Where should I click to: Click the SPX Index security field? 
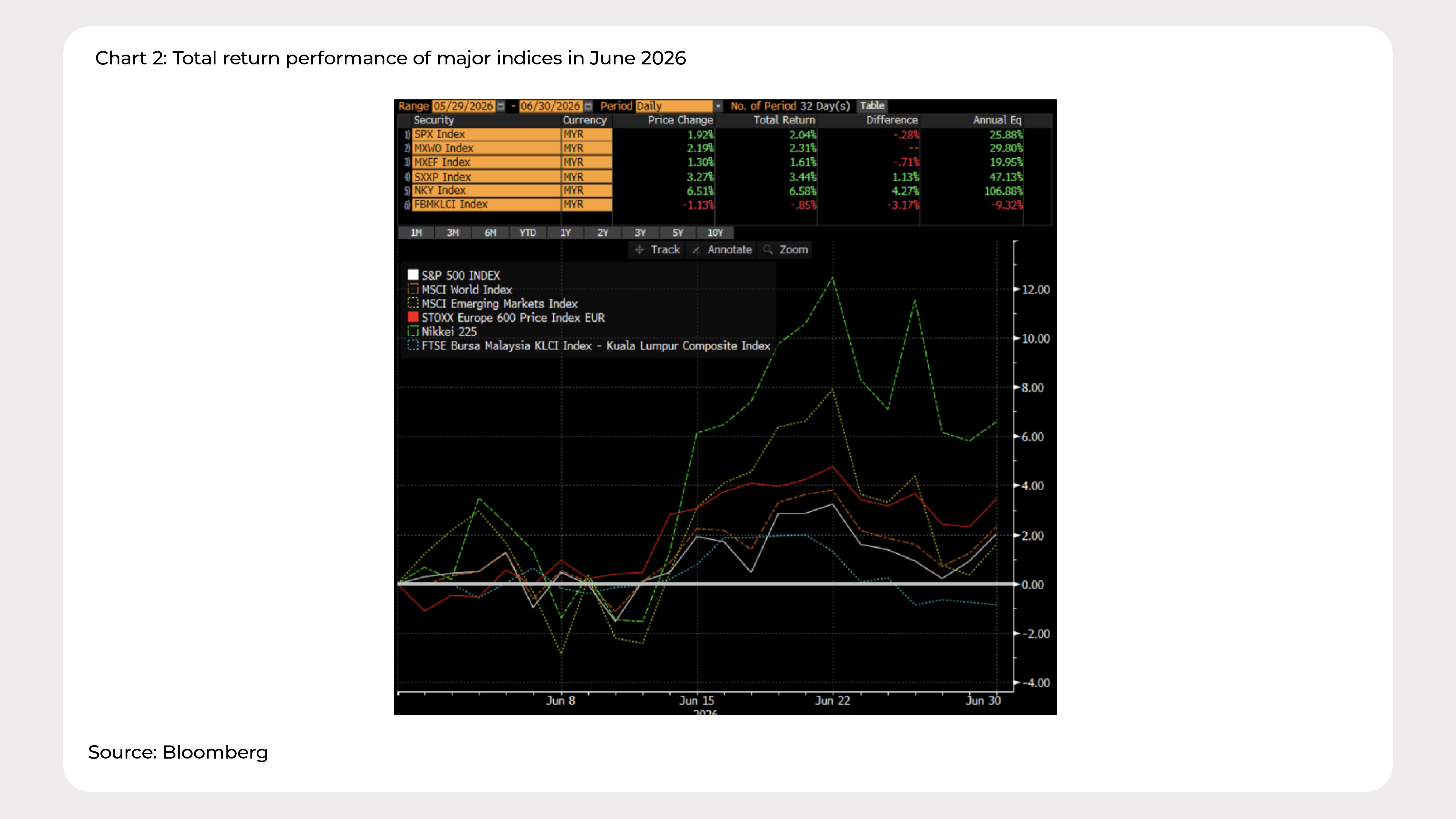pyautogui.click(x=486, y=135)
